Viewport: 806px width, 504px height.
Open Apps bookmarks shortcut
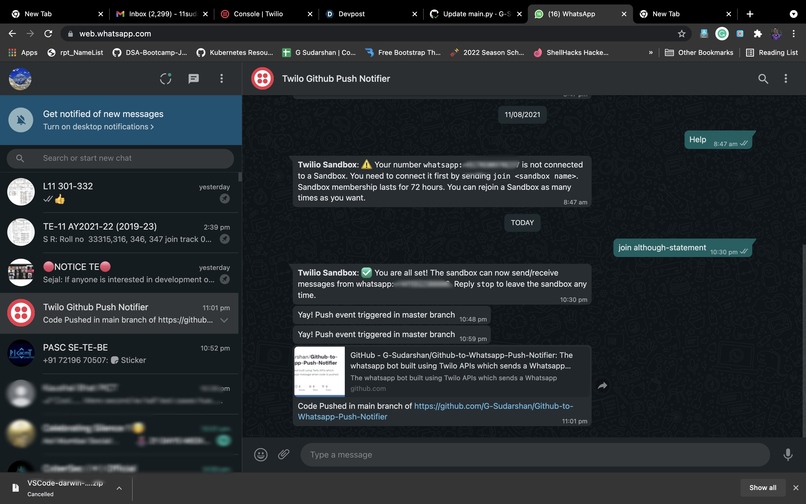[x=23, y=52]
